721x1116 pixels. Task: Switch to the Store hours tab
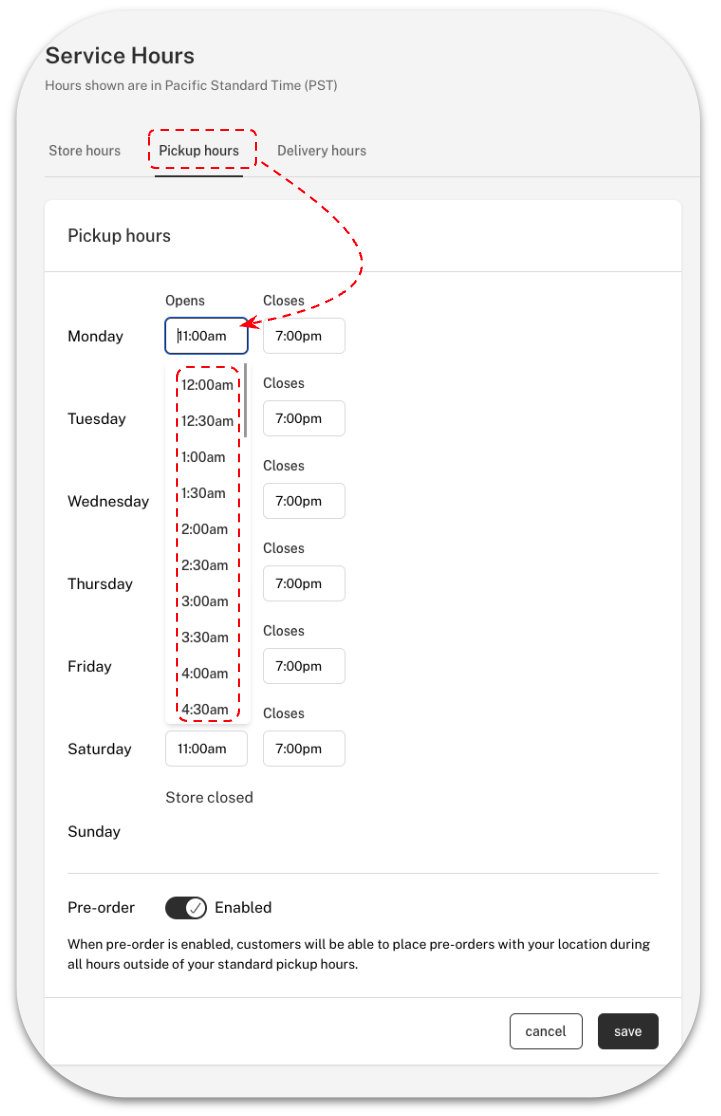[85, 151]
